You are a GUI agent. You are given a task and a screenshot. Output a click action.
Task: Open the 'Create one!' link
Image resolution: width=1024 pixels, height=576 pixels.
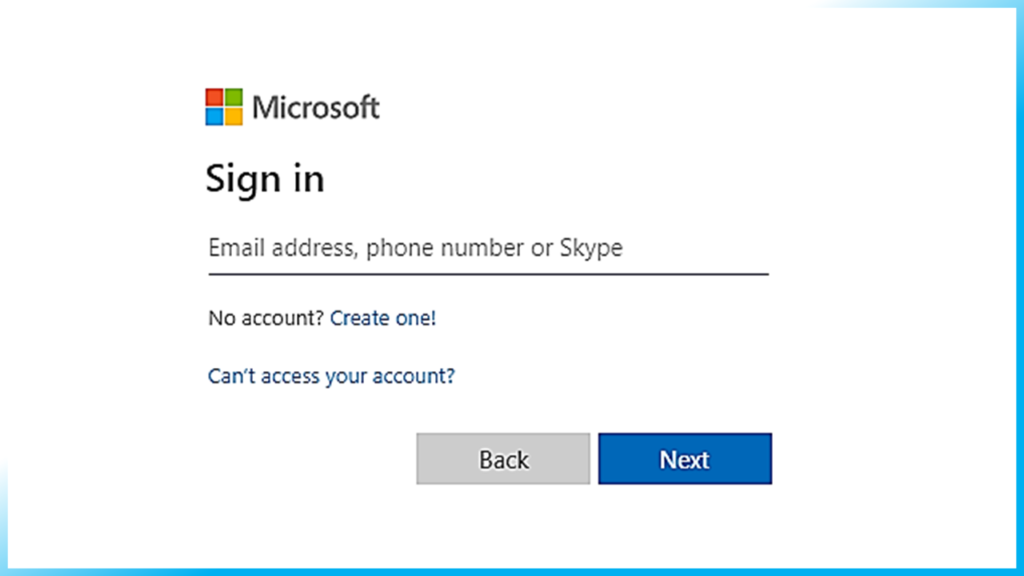click(383, 319)
